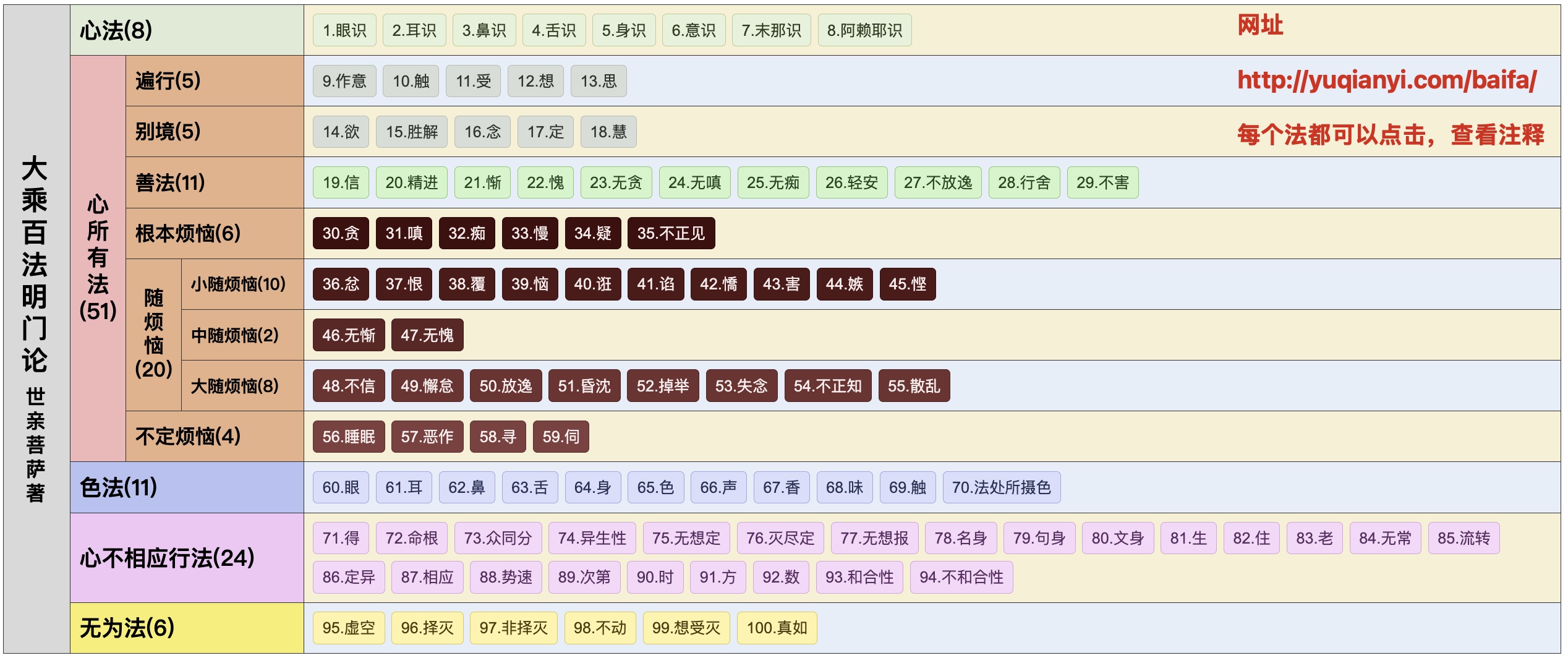This screenshot has width=1568, height=658.
Task: Click the 36.忿 tag
Action: click(341, 284)
